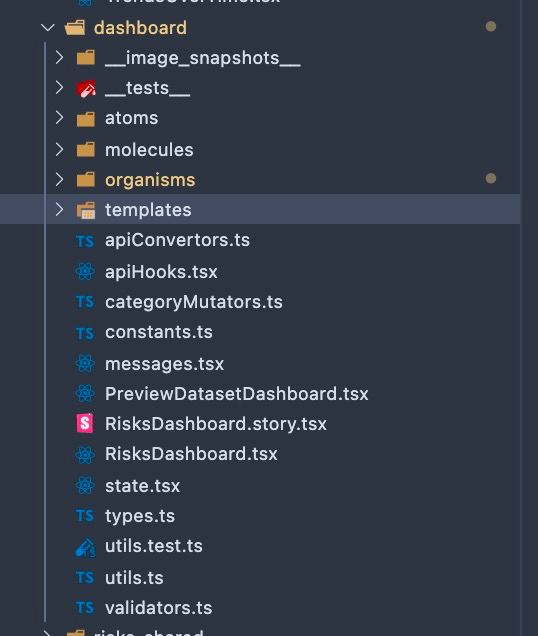This screenshot has width=538, height=636.
Task: Expand the molecules folder arrow
Action: pos(59,149)
